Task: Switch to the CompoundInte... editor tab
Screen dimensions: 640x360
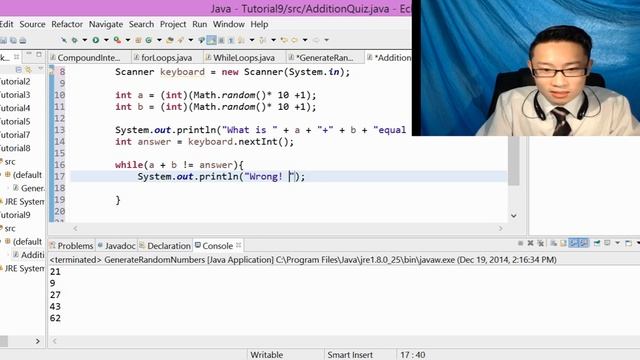Action: 89,58
